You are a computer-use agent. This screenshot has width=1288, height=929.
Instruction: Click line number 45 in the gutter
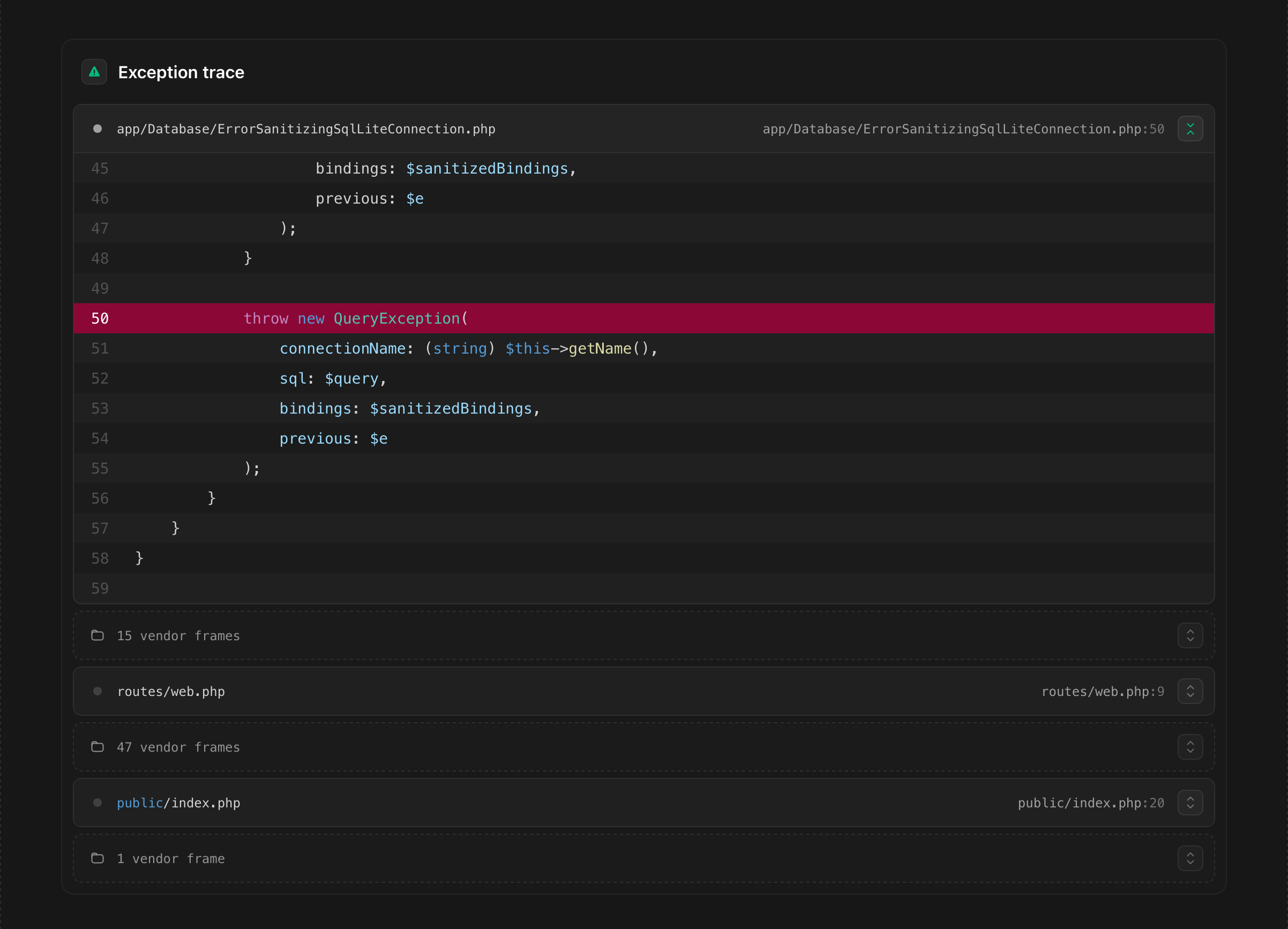100,168
